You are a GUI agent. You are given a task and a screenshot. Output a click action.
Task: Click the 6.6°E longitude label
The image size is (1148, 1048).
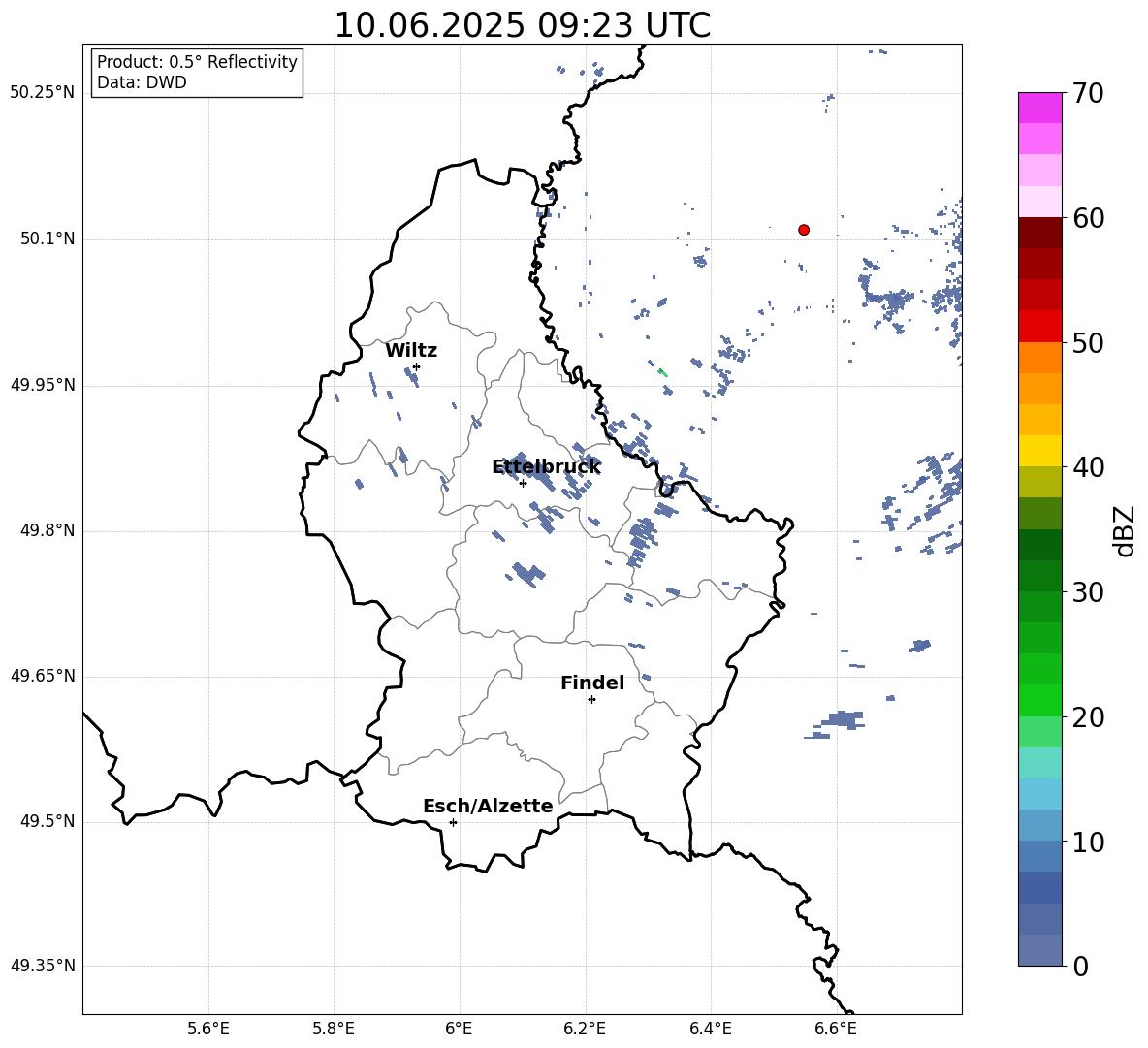pyautogui.click(x=836, y=1029)
